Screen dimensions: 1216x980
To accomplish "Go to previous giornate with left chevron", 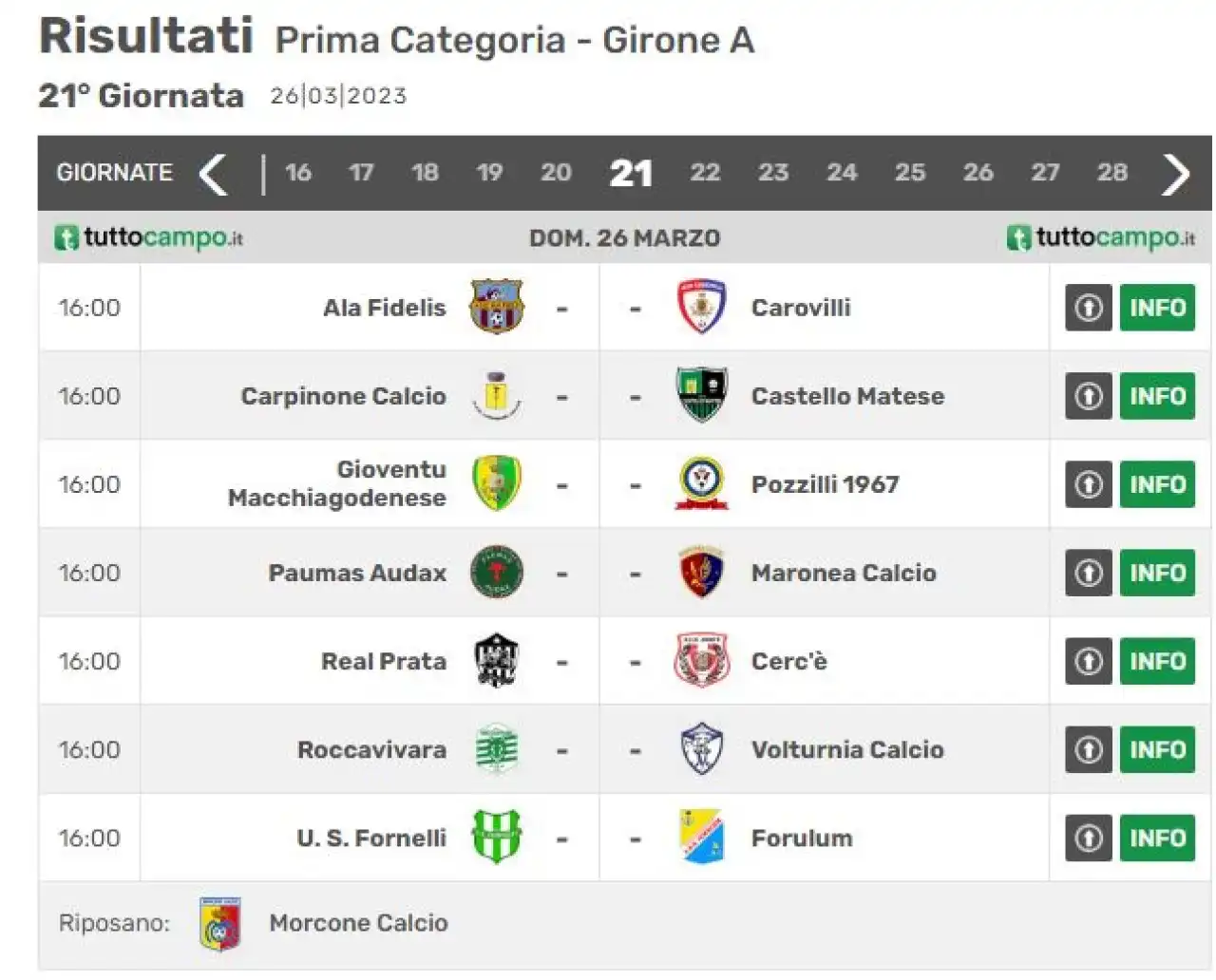I will [x=213, y=174].
